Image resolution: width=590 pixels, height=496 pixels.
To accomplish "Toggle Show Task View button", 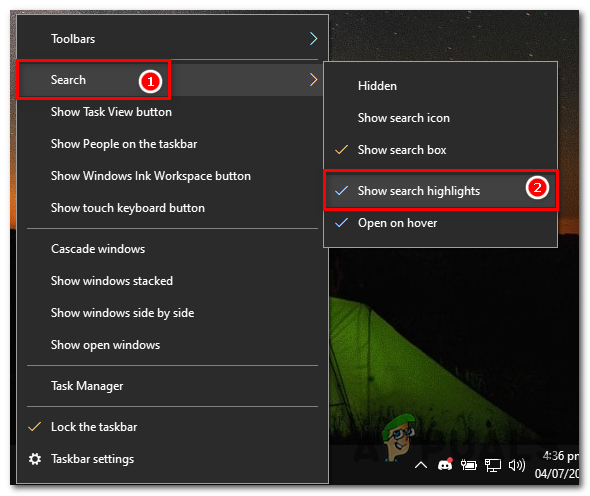I will click(172, 112).
